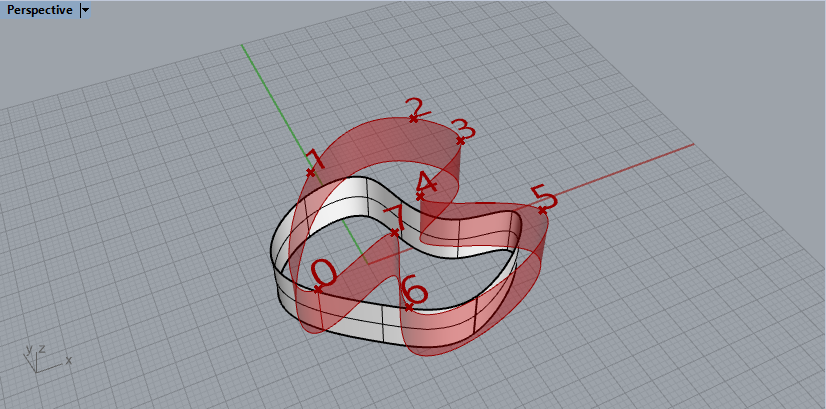The image size is (826, 409).
Task: Select the point marker labeled 0
Action: (x=318, y=289)
